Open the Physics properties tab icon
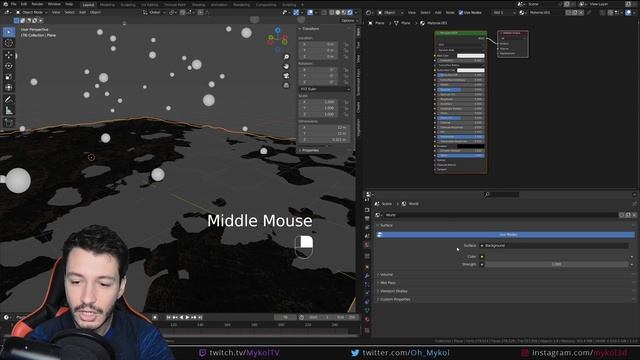640x360 pixels. [367, 293]
